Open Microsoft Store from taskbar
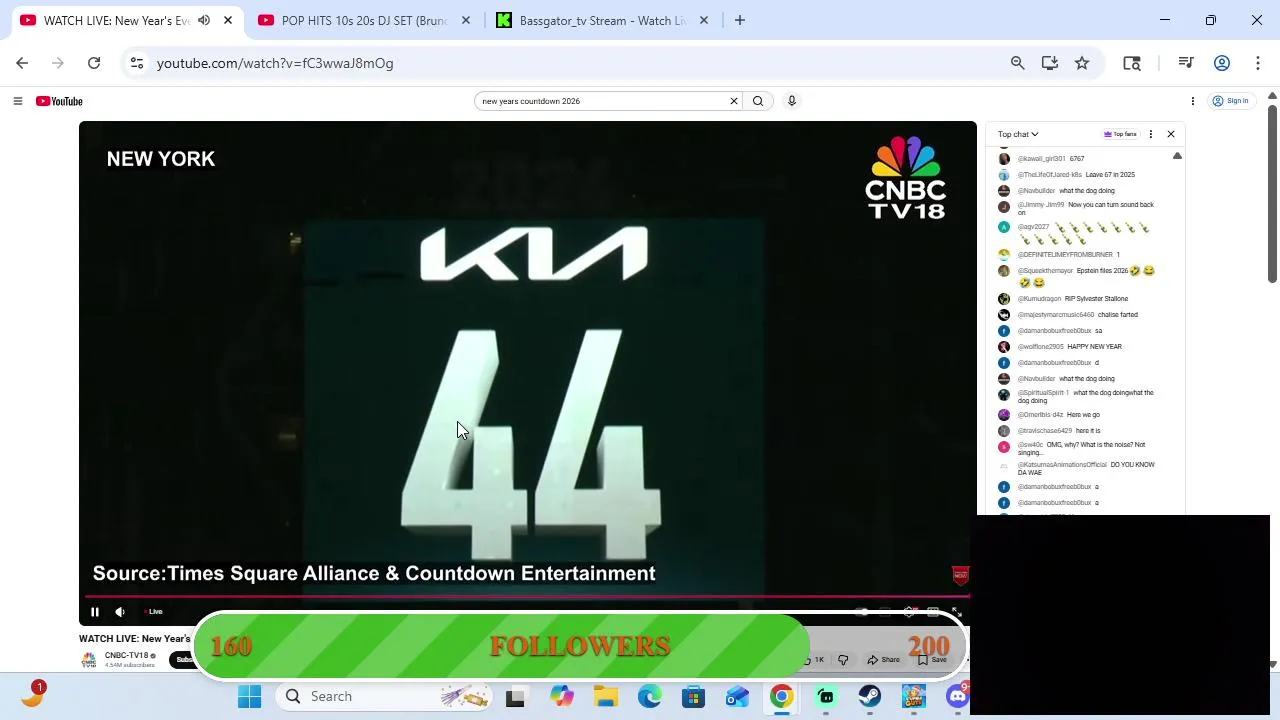The height and width of the screenshot is (720, 1280). 693,696
